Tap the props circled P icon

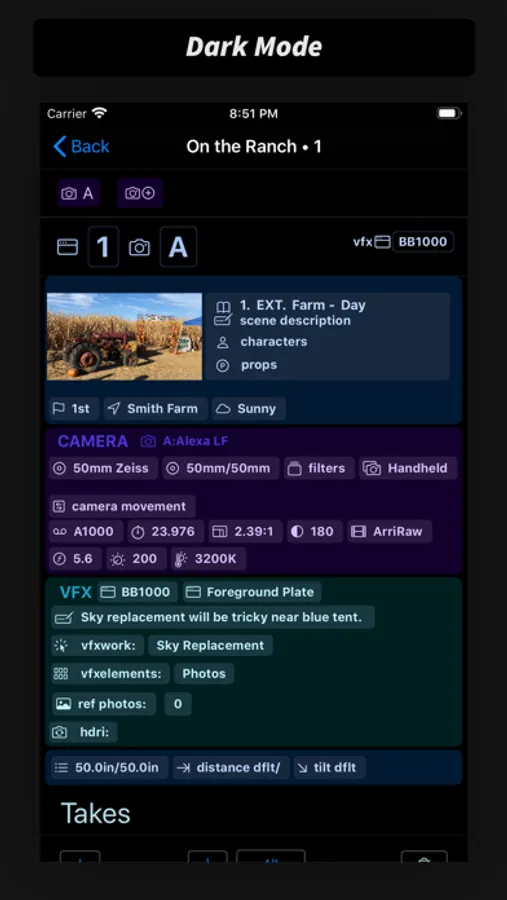click(x=222, y=366)
